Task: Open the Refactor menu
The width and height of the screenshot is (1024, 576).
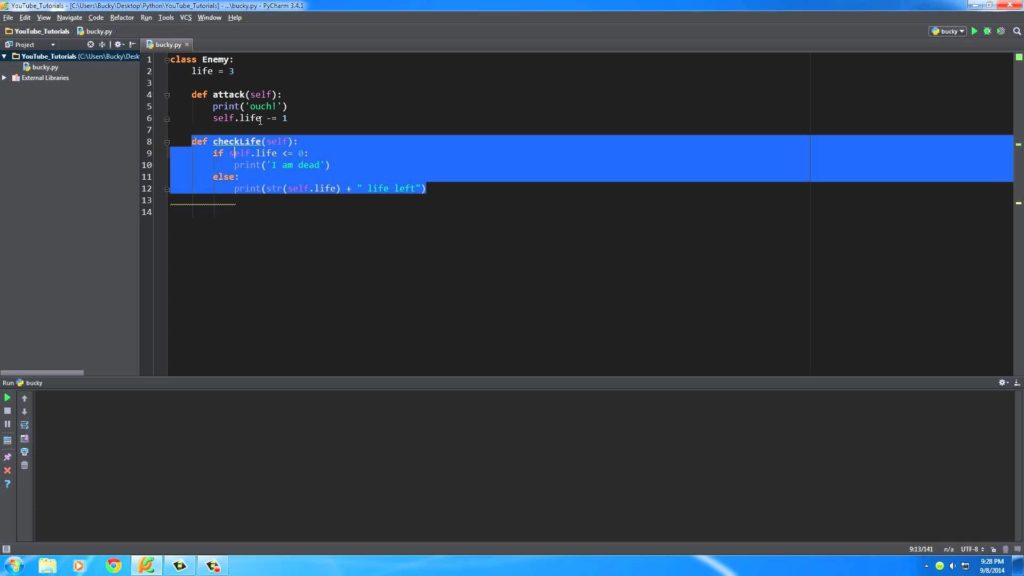Action: click(x=122, y=17)
